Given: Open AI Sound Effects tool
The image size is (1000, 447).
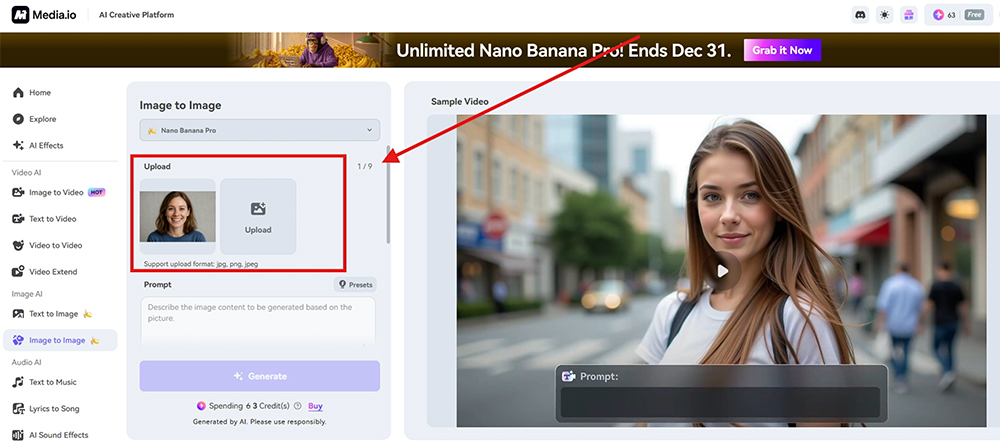Looking at the screenshot, I should click(x=60, y=435).
